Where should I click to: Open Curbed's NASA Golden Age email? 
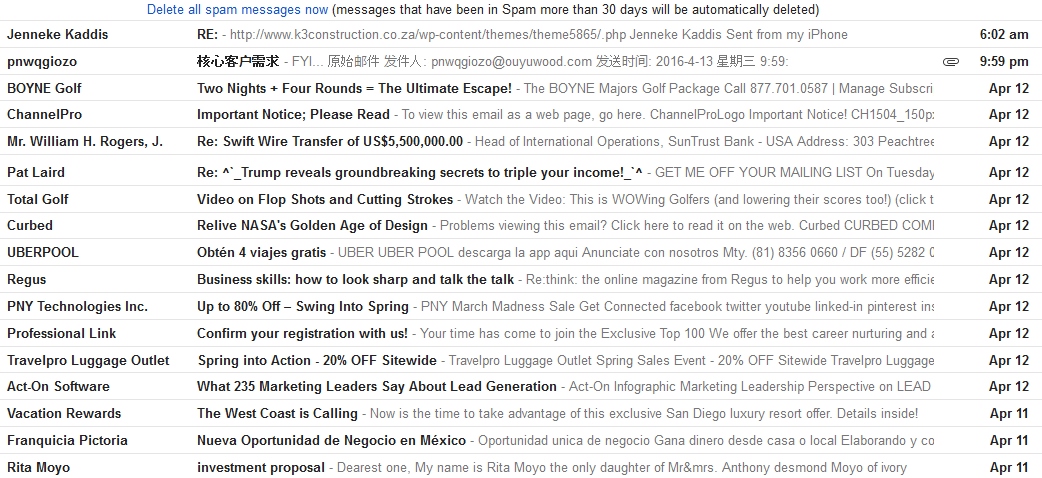click(312, 225)
